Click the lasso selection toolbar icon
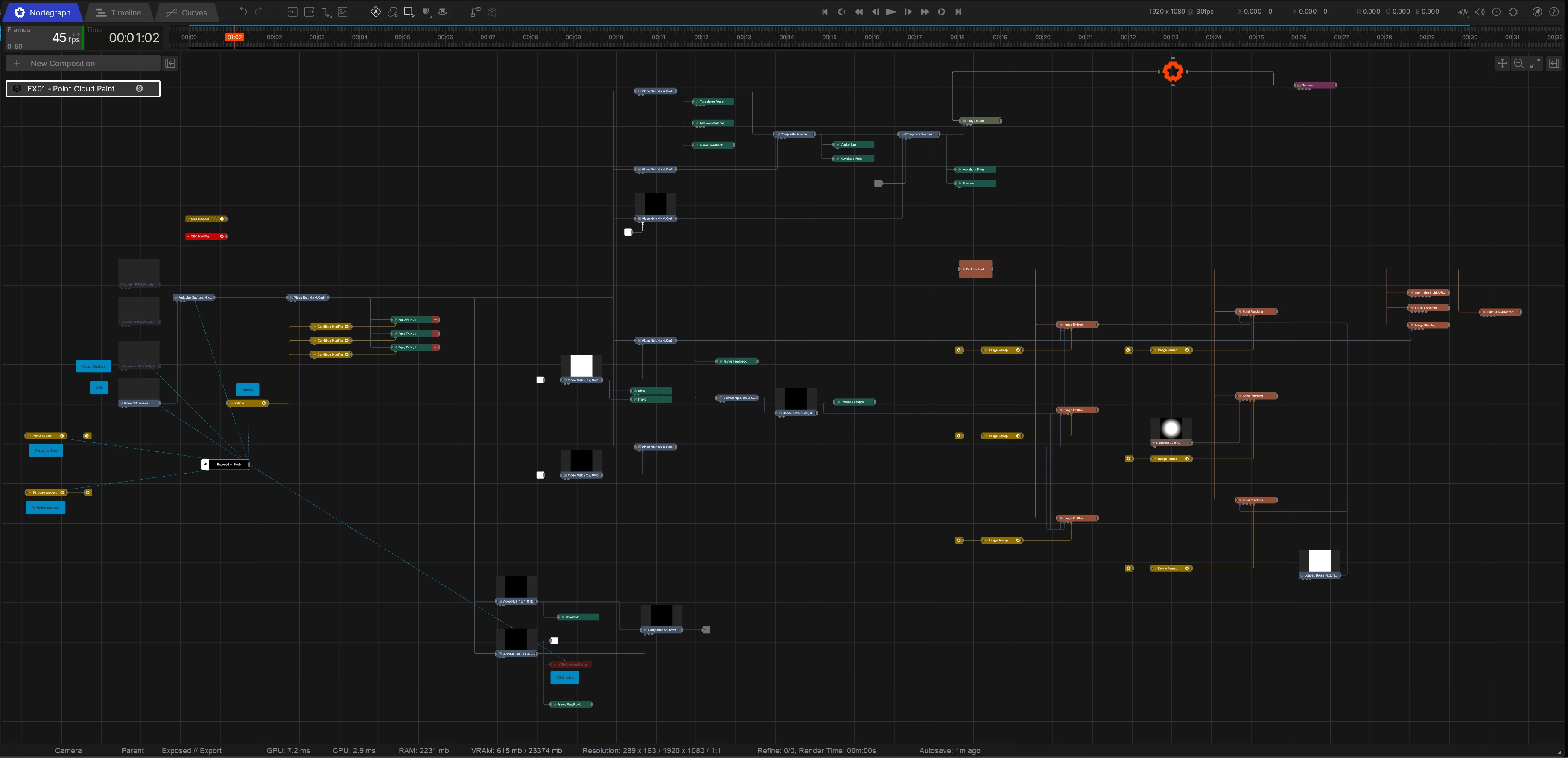Image resolution: width=1568 pixels, height=758 pixels. point(393,12)
